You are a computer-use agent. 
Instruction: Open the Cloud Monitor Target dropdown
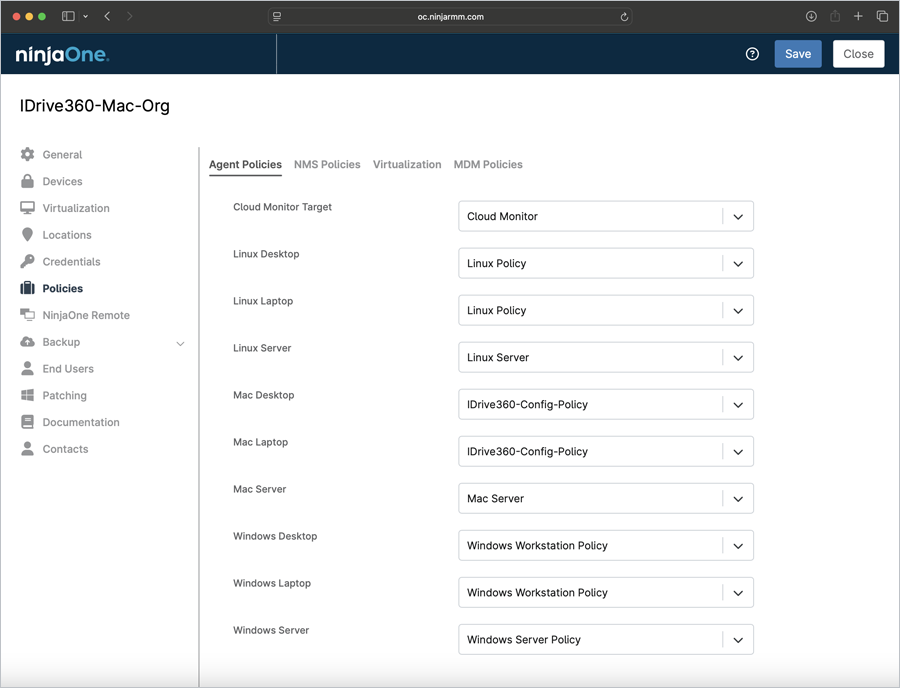click(x=737, y=216)
